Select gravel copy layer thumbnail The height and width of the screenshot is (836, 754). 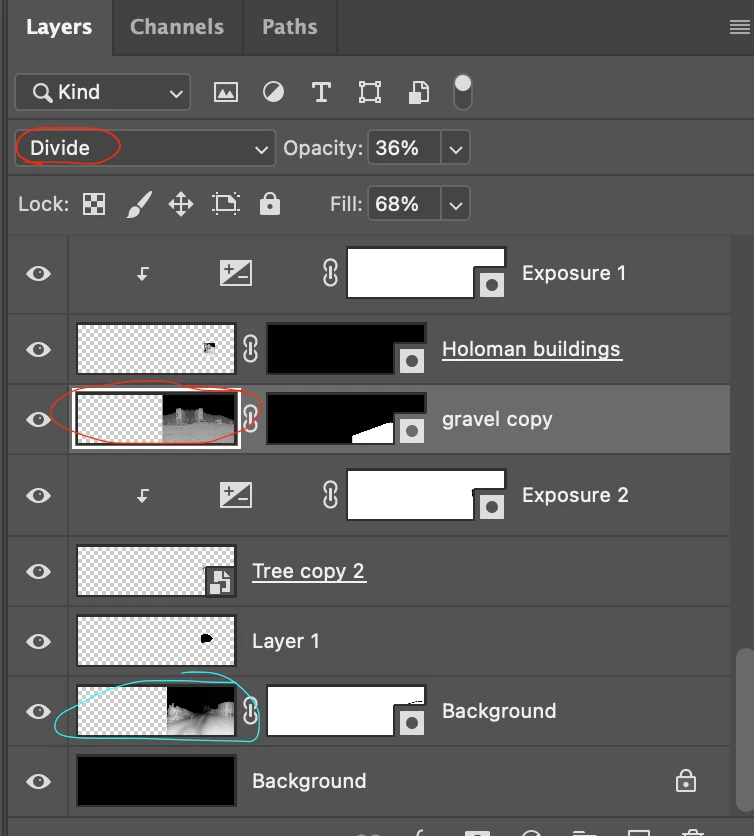coord(156,419)
